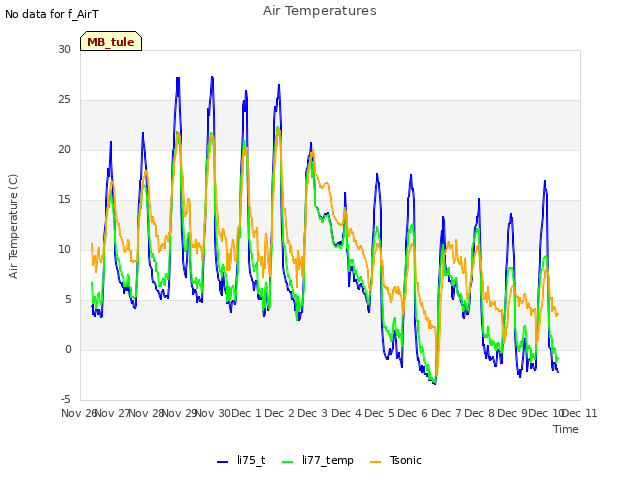Click the Nov 26 x-axis label
Viewport: 640px width, 480px height.
(x=79, y=413)
